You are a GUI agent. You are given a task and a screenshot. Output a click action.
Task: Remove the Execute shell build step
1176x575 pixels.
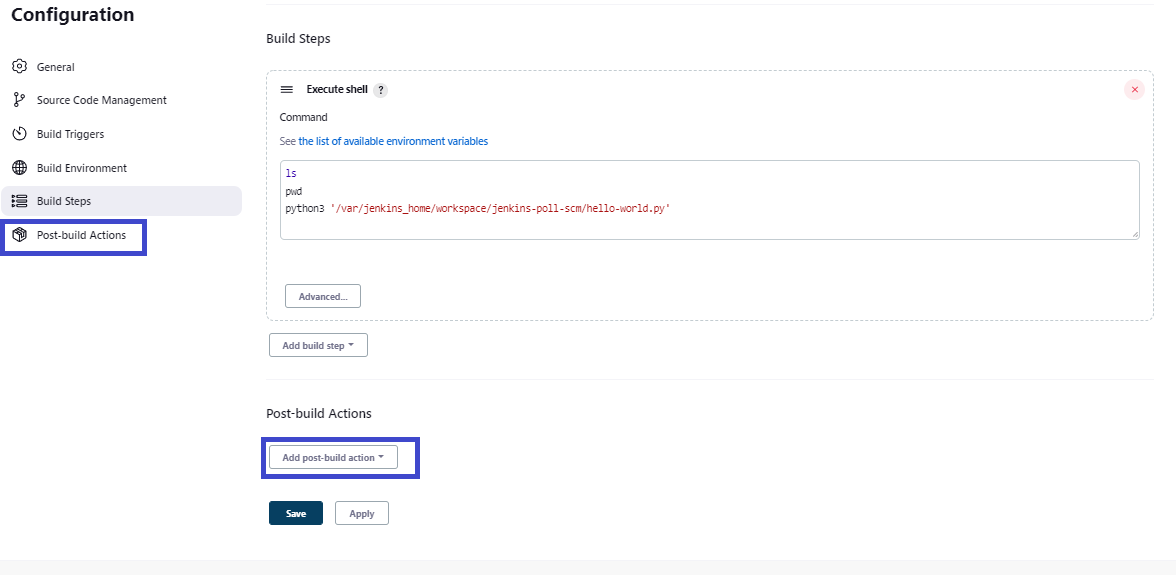coord(1134,90)
